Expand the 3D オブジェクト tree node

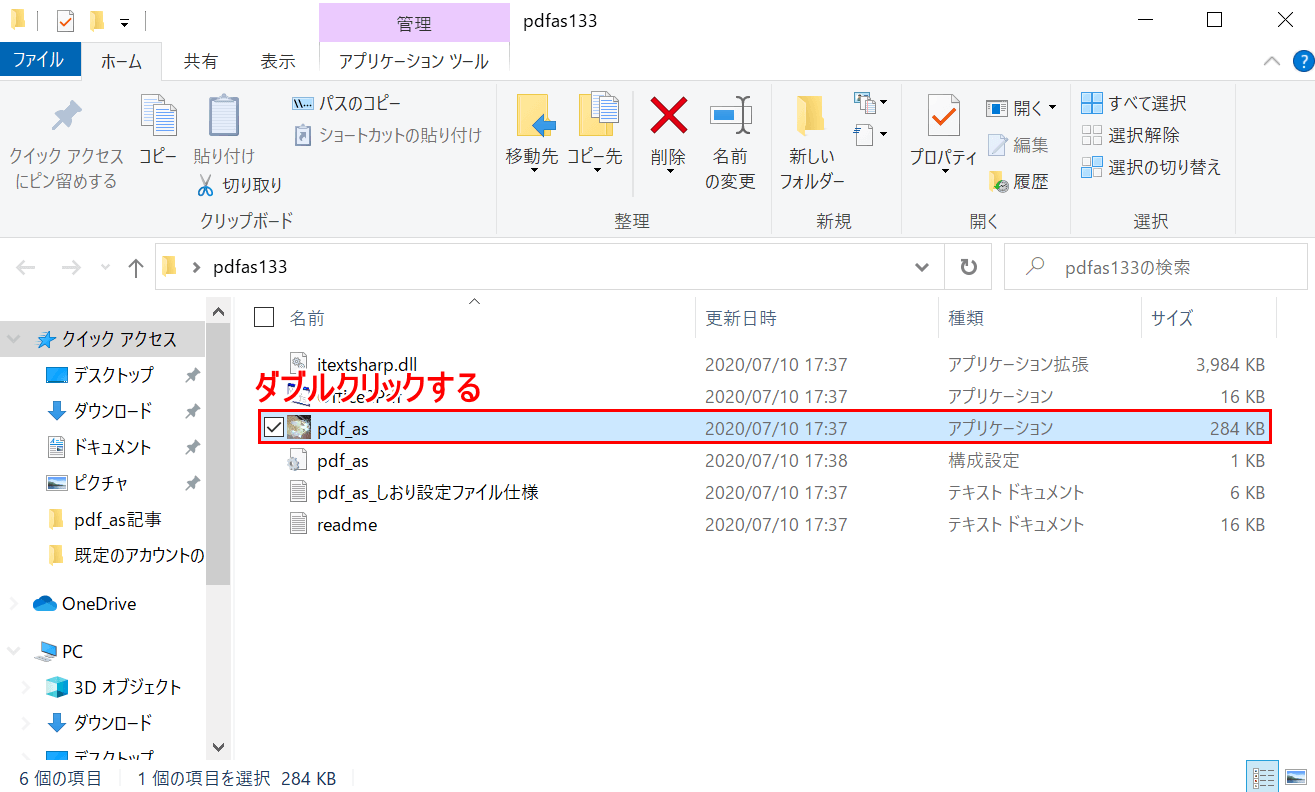[x=27, y=687]
